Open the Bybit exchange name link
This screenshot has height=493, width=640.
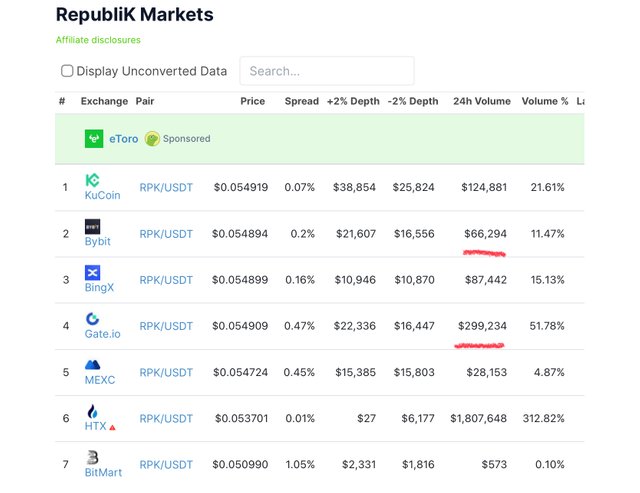(x=98, y=242)
